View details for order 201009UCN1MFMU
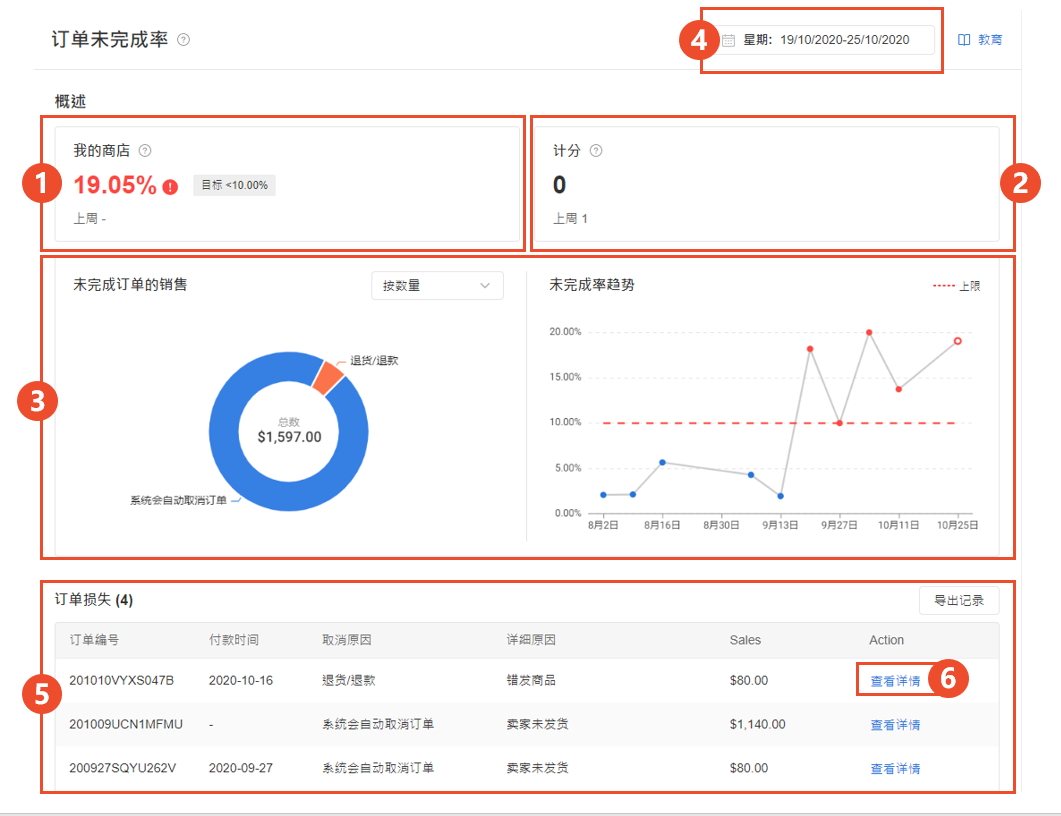Image resolution: width=1061 pixels, height=816 pixels. click(895, 725)
